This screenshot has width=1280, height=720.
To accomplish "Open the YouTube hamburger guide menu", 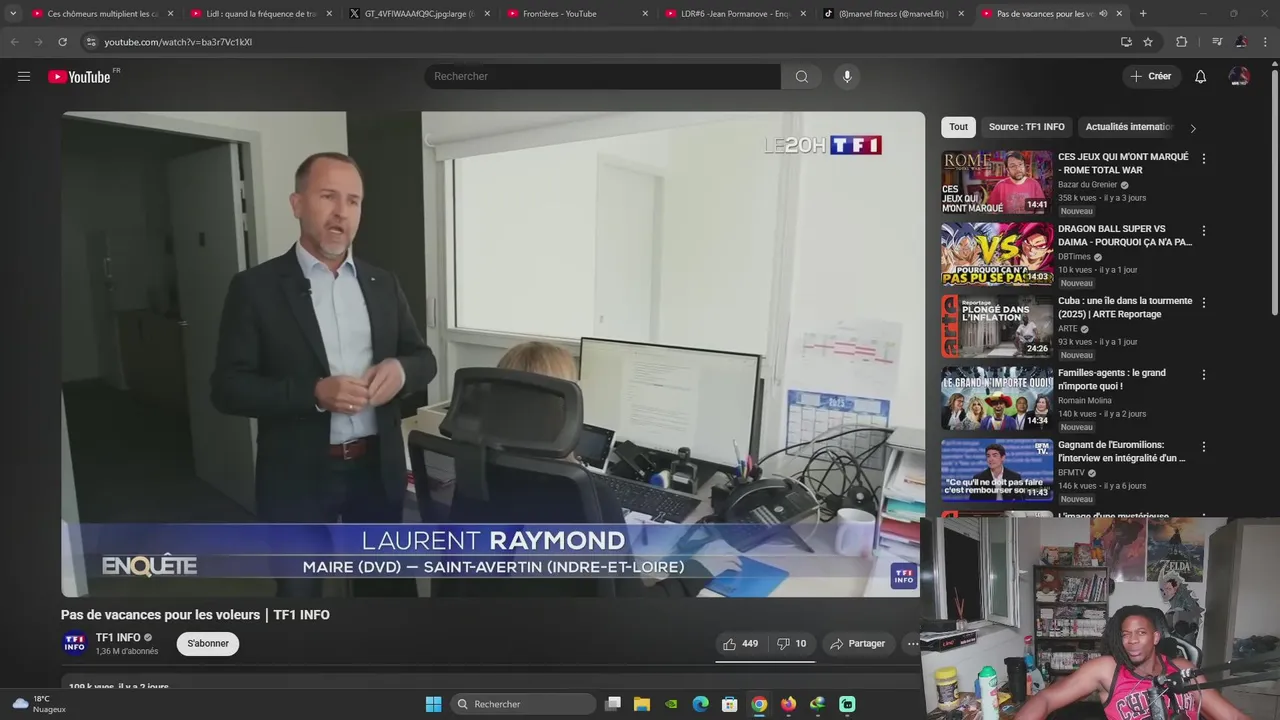I will point(24,76).
